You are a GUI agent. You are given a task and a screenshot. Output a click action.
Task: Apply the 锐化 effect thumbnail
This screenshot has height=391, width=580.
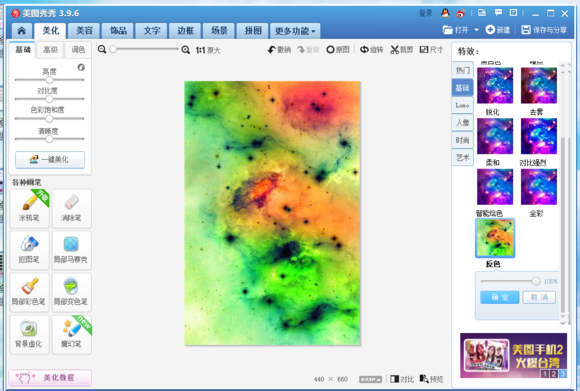[x=495, y=85]
